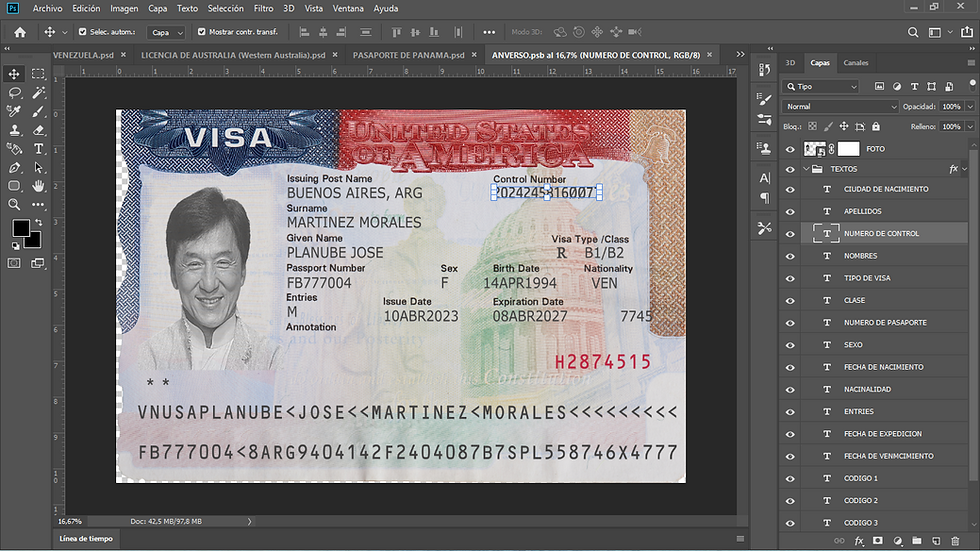Viewport: 980px width, 551px height.
Task: Click the Home icon in options bar
Action: click(x=20, y=32)
